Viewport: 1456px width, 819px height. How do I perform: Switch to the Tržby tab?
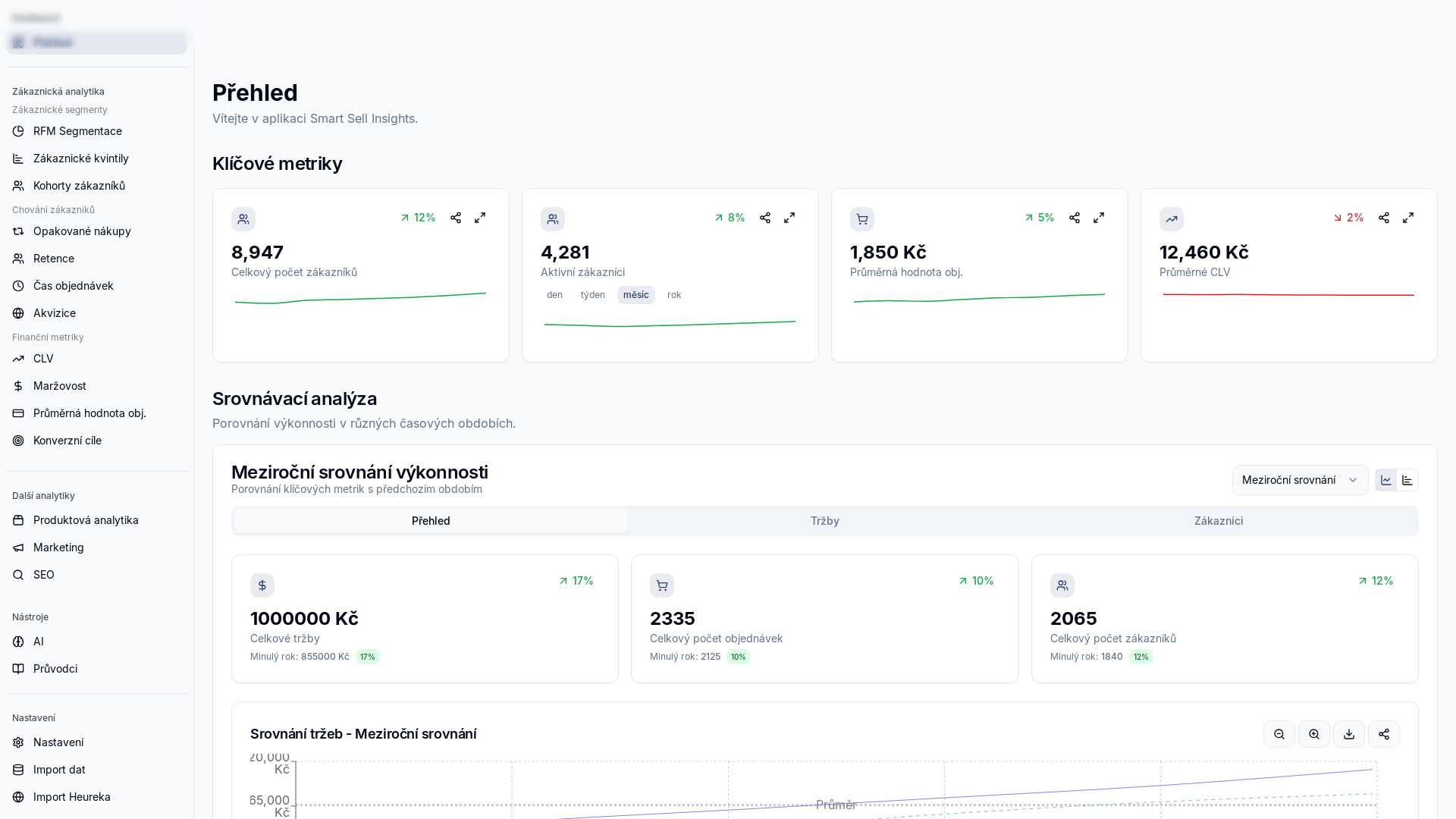pos(824,521)
